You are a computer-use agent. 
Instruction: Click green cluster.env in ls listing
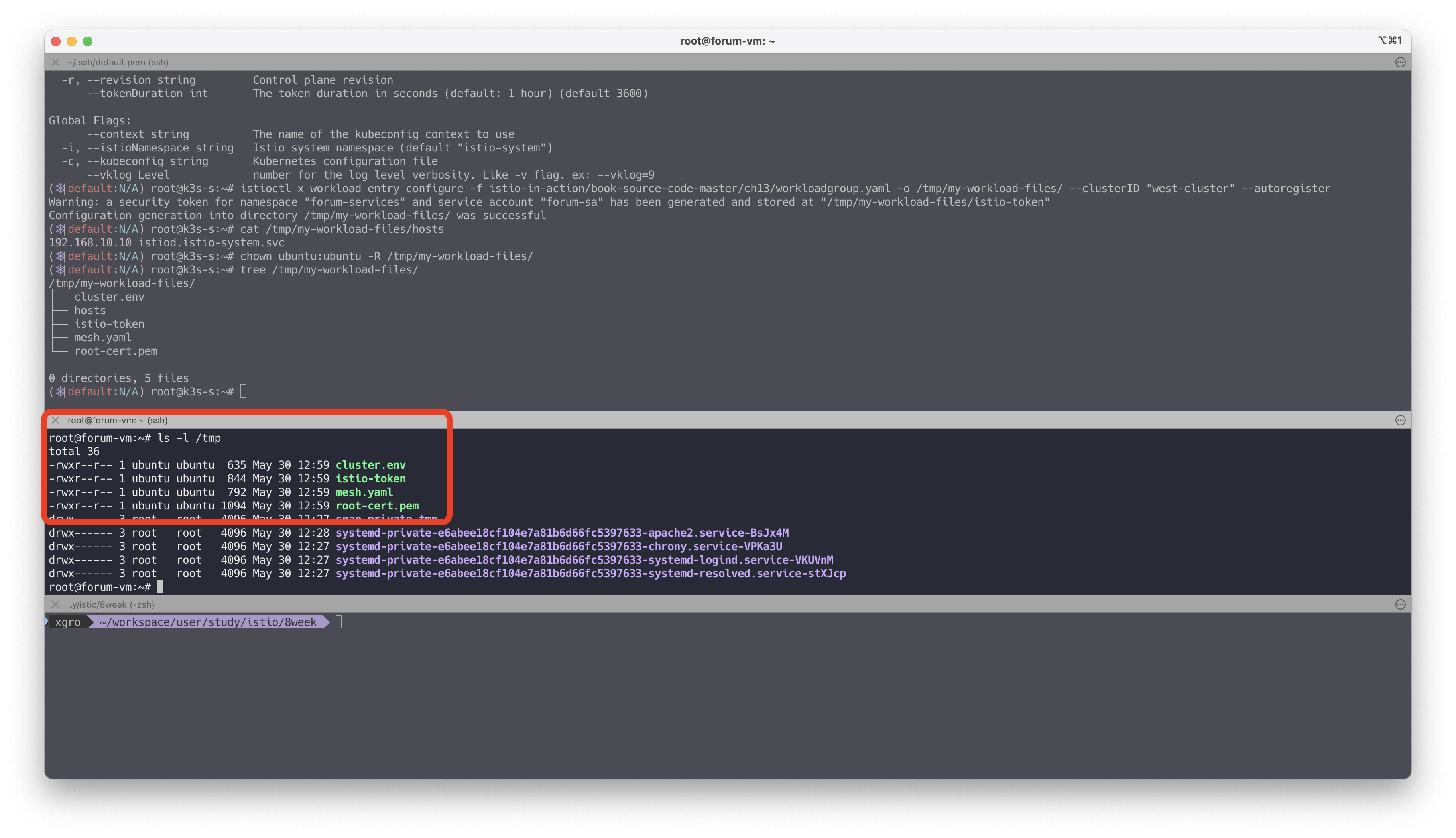tap(371, 465)
